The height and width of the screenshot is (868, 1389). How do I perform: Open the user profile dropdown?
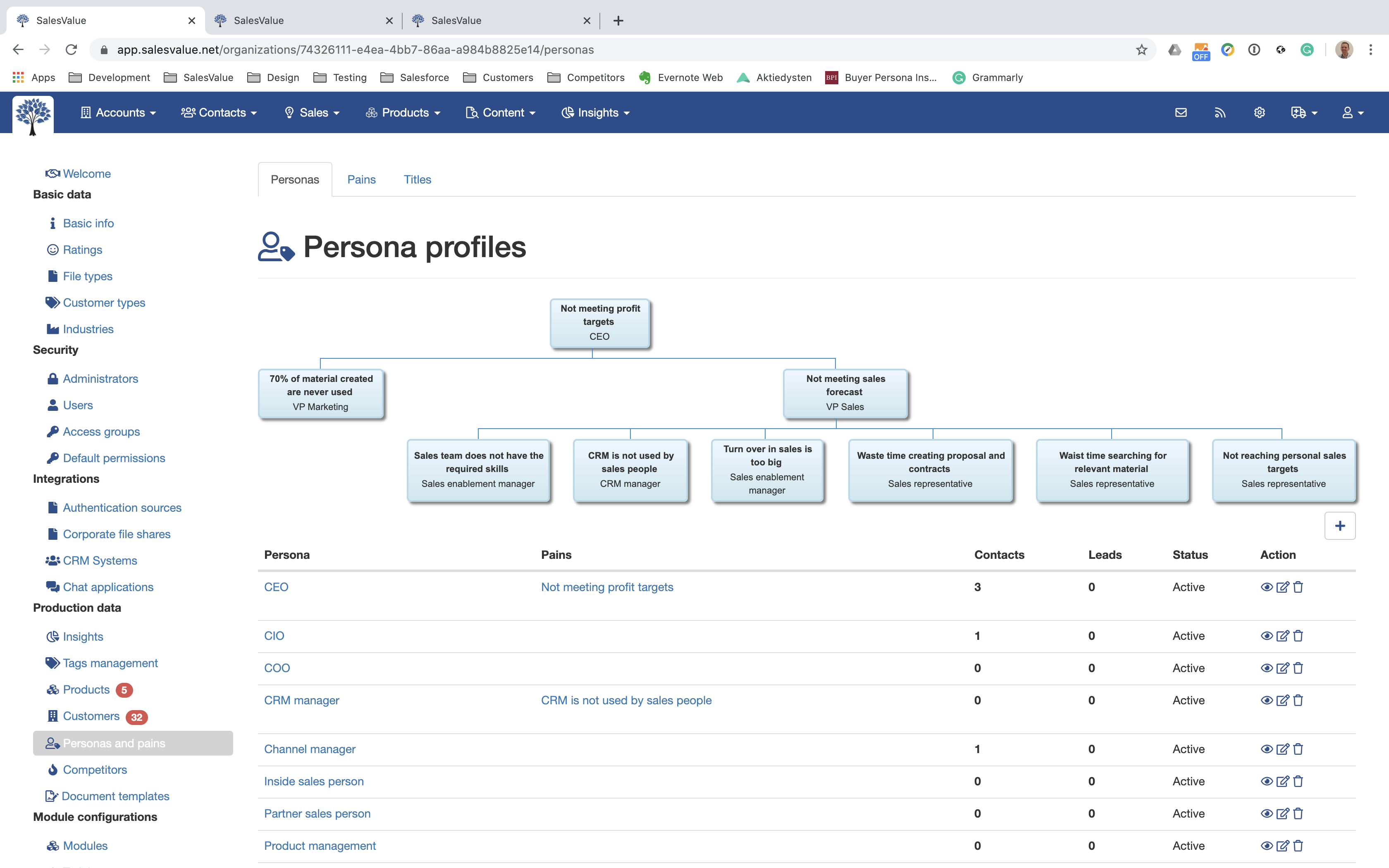click(x=1352, y=112)
